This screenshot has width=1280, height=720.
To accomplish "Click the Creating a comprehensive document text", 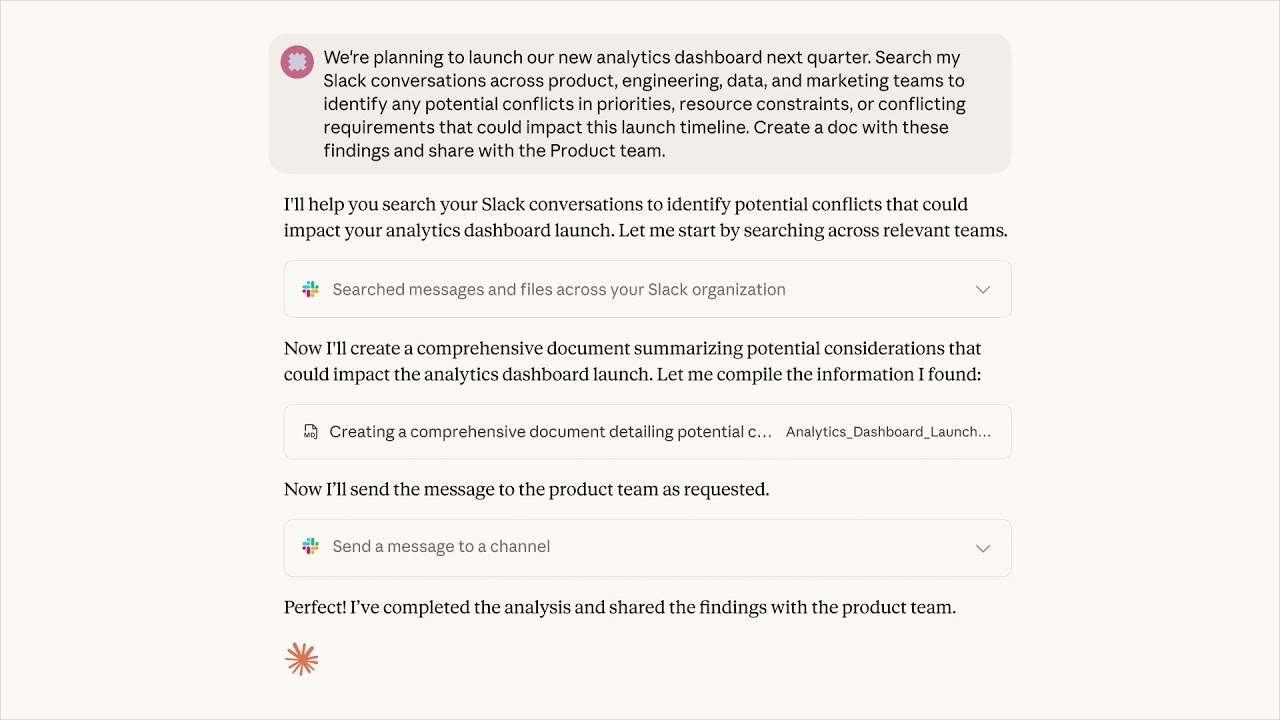I will click(551, 431).
